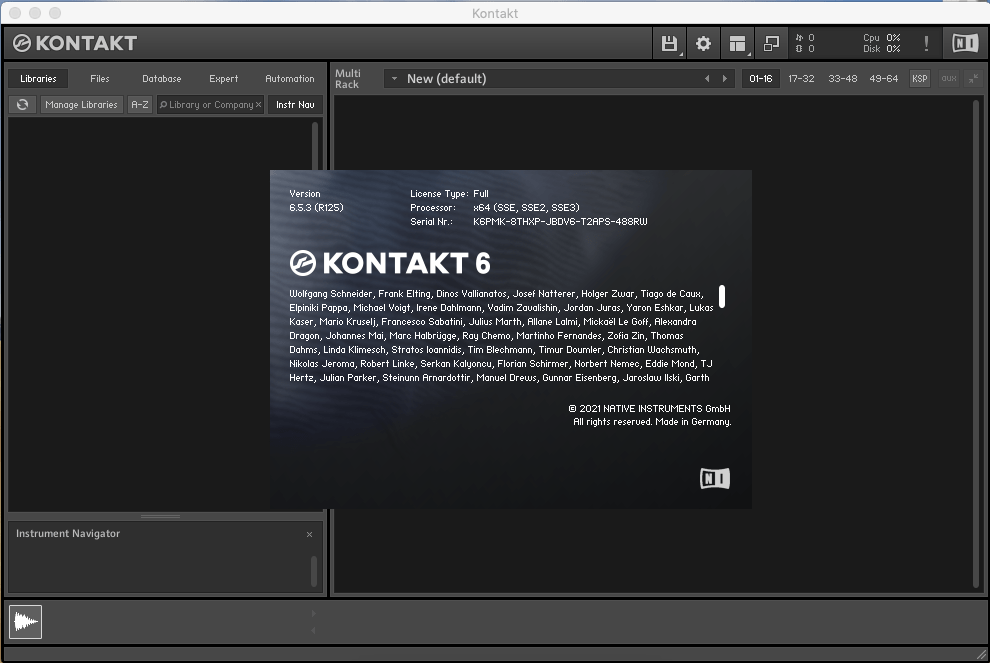Open the Files tab
This screenshot has height=663, width=990.
(100, 79)
